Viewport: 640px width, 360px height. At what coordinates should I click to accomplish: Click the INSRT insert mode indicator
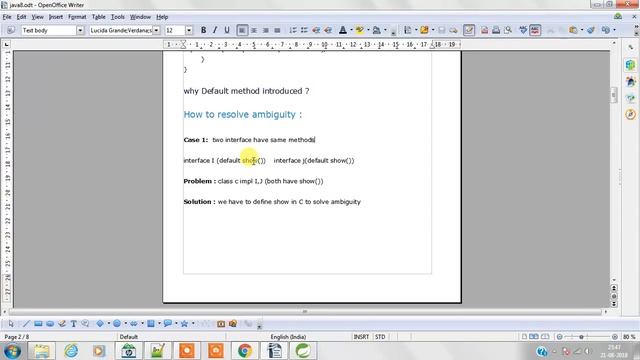[361, 337]
